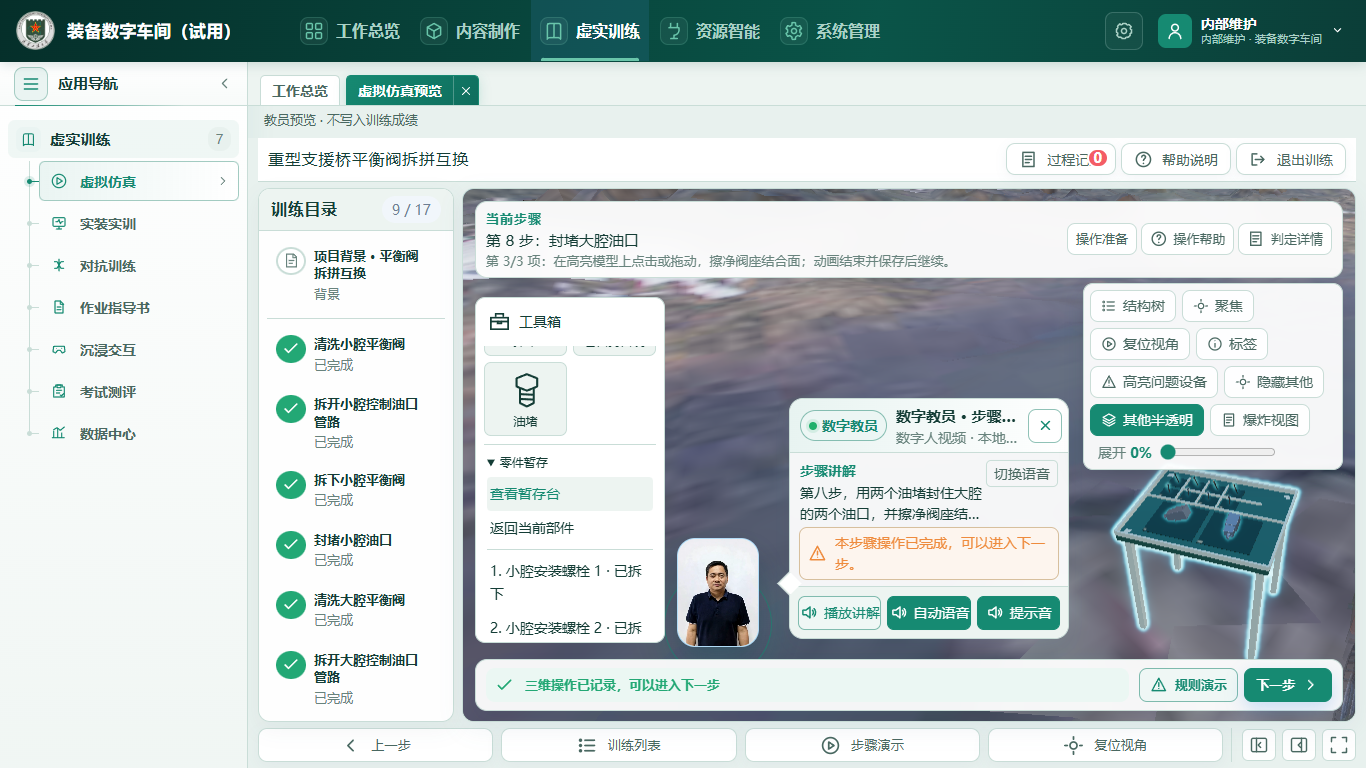The width and height of the screenshot is (1366, 768).
Task: Toggle the 其他半透明 display option
Action: coord(1147,420)
